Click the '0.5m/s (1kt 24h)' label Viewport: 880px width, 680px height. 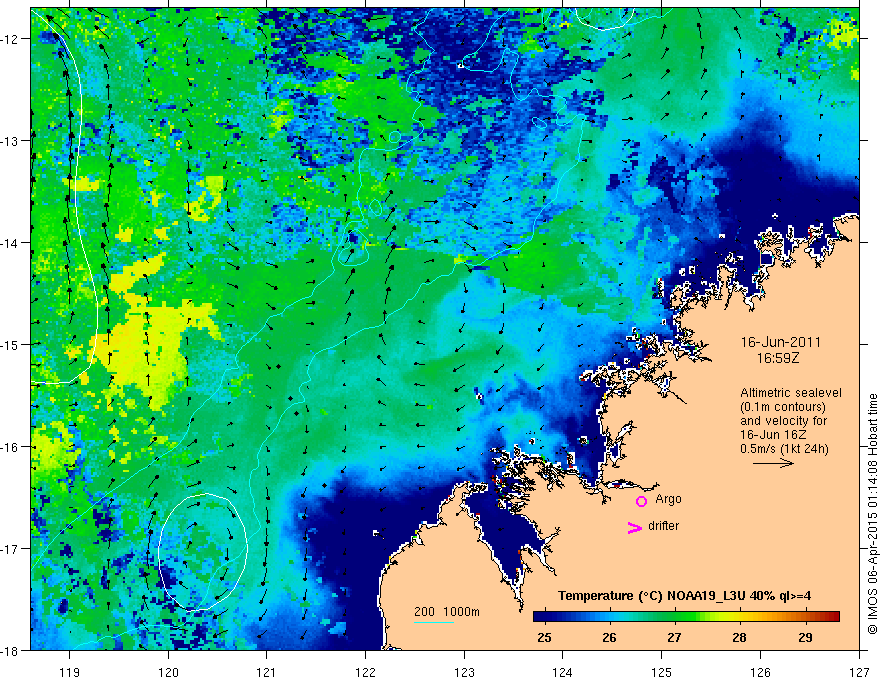784,449
